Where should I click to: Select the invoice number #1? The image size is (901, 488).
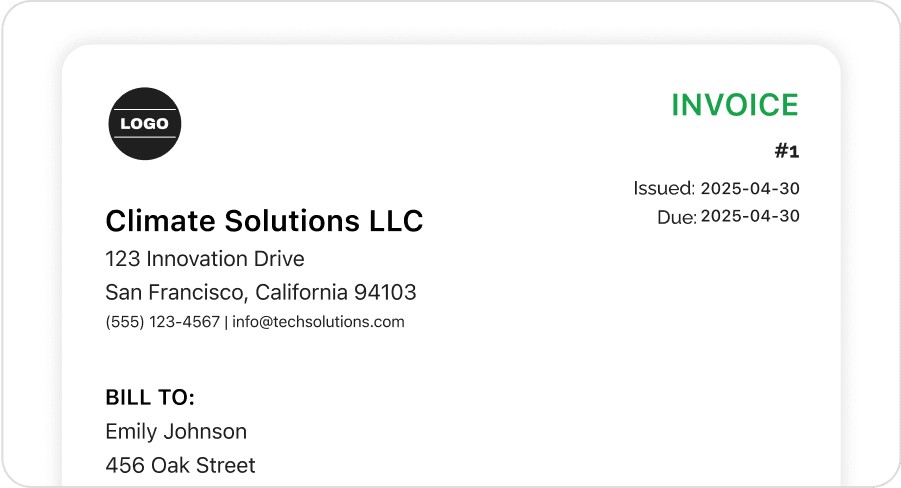pos(787,152)
